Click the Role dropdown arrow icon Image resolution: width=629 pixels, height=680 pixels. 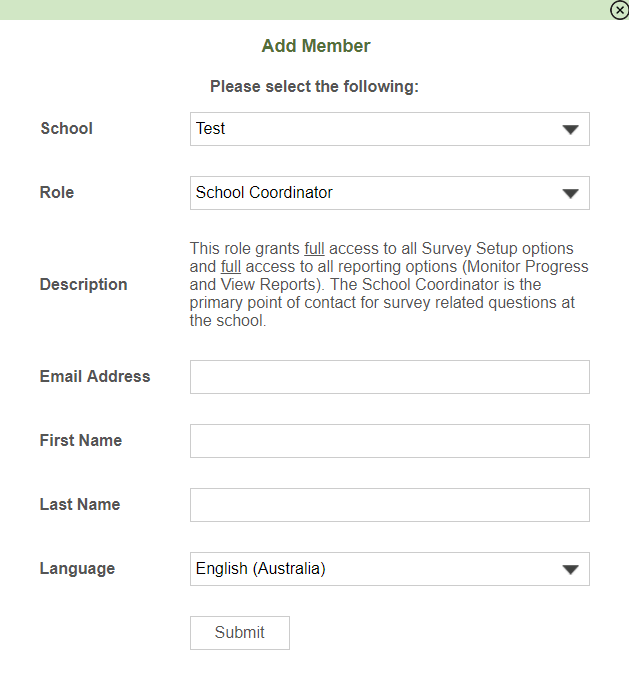click(x=570, y=193)
